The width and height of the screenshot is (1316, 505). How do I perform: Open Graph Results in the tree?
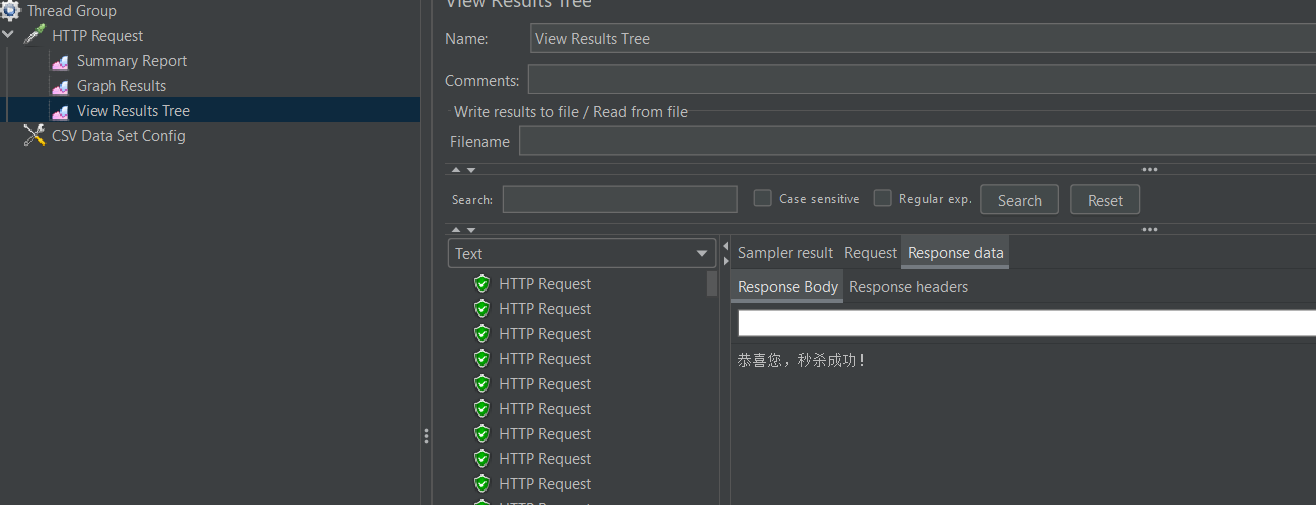121,86
